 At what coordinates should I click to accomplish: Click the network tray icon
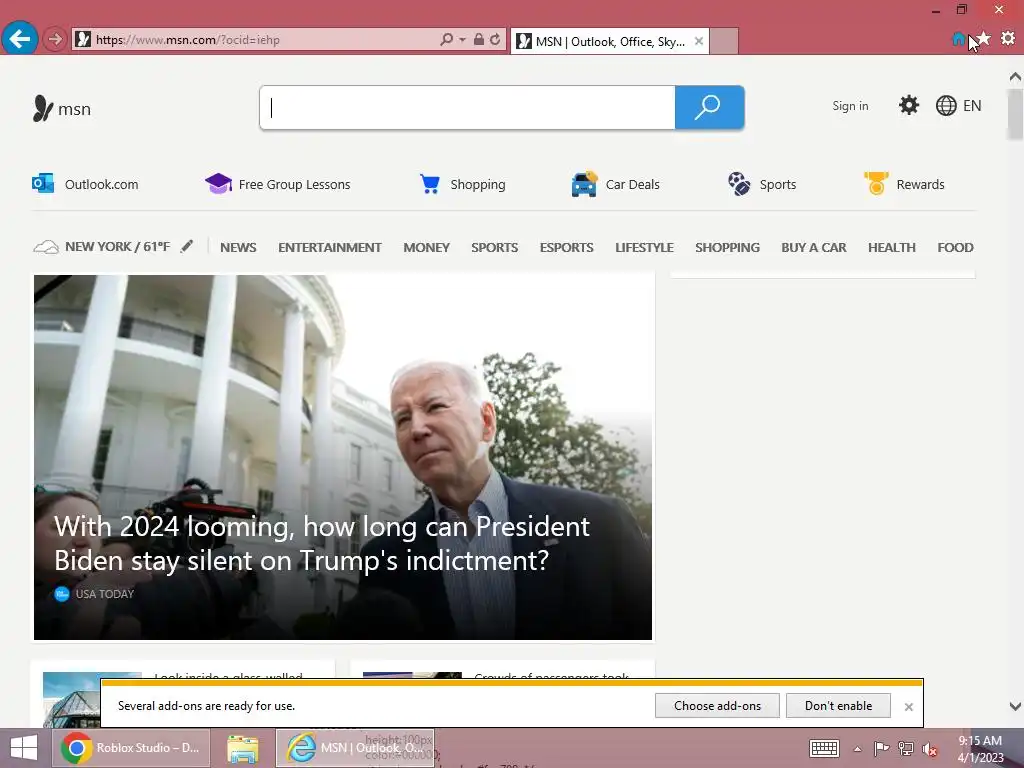(x=905, y=748)
